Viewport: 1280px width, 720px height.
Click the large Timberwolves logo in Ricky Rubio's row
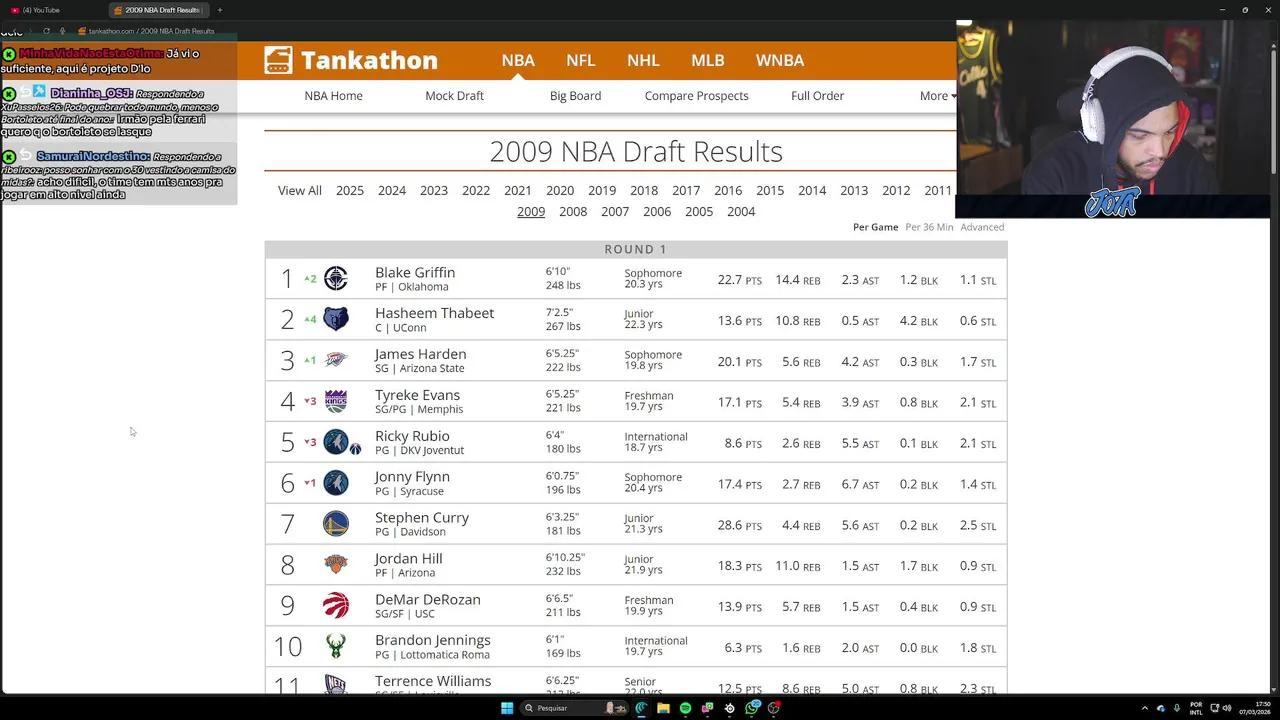click(x=335, y=442)
